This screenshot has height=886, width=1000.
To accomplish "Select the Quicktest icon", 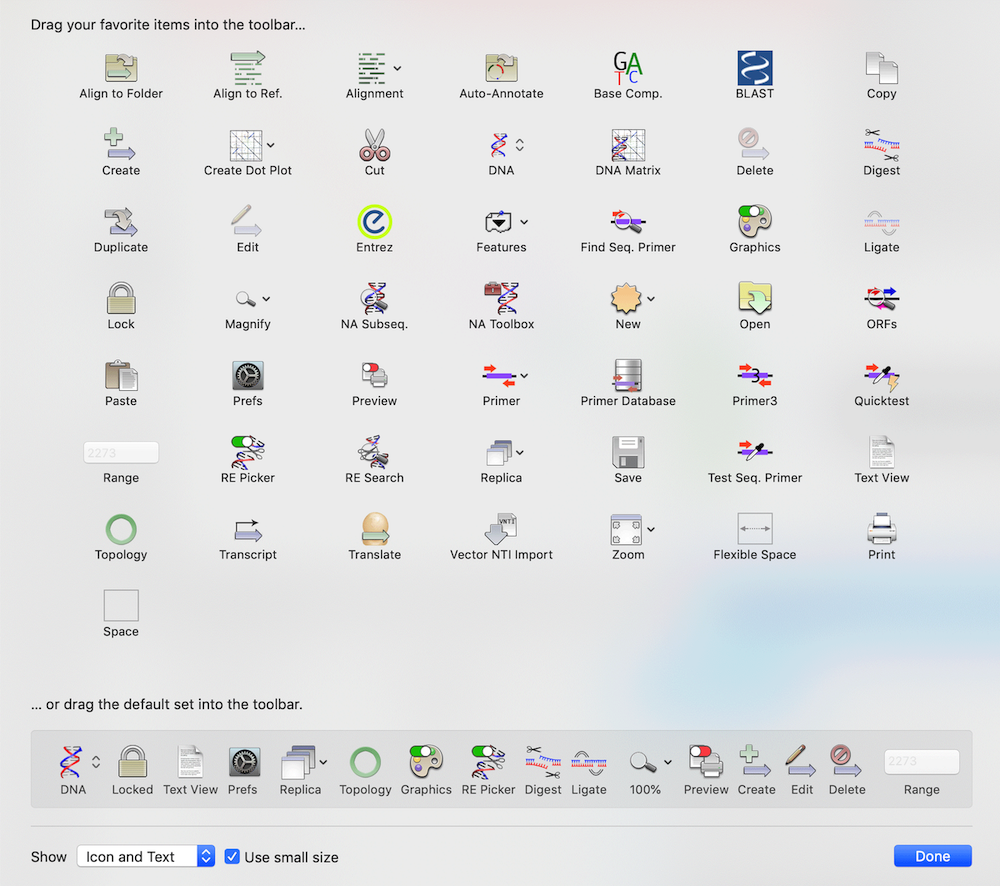I will point(881,376).
